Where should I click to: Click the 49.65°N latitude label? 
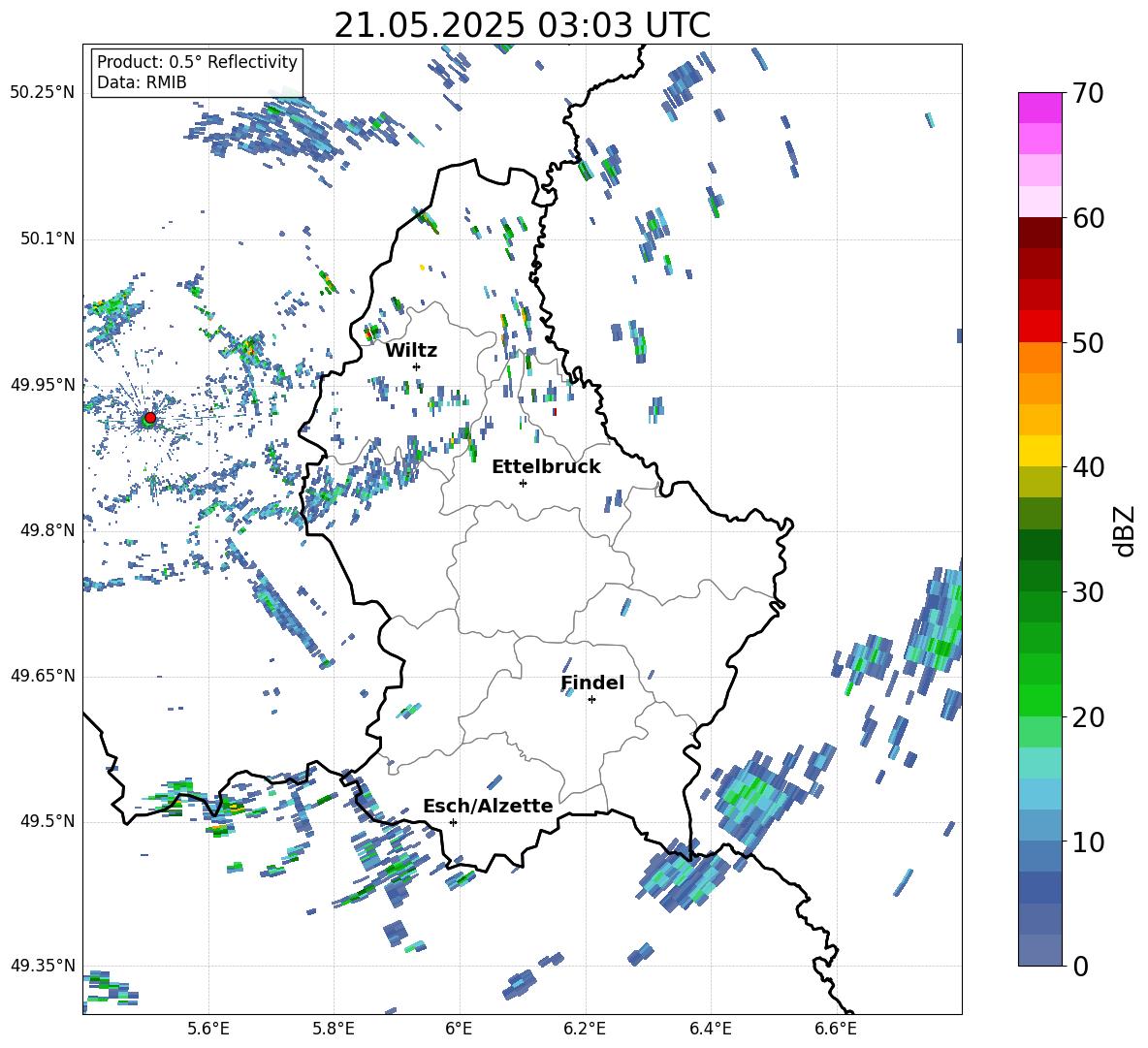click(43, 676)
